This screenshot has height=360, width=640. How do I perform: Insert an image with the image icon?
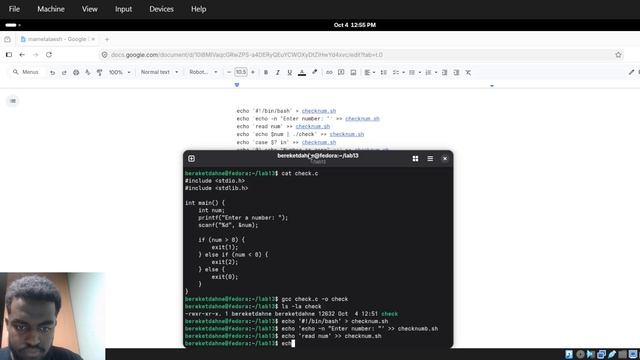point(353,72)
